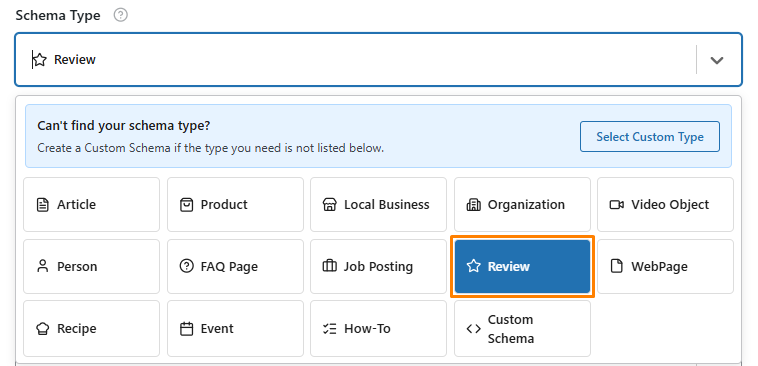Click the Schema Type help question icon
Image resolution: width=758 pixels, height=366 pixels.
click(x=121, y=15)
